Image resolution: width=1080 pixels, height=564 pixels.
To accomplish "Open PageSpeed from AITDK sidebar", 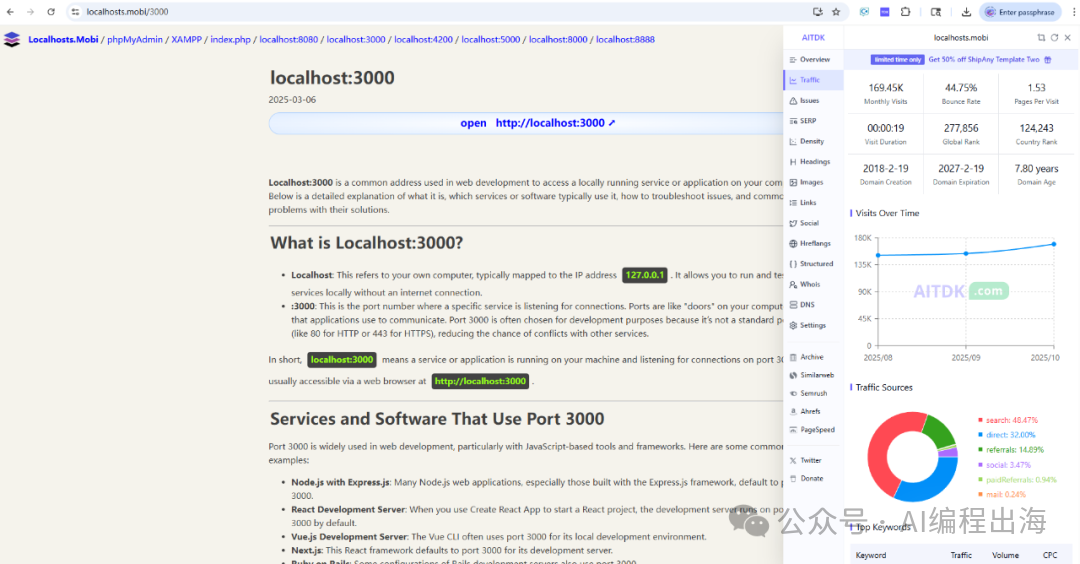I will [813, 430].
